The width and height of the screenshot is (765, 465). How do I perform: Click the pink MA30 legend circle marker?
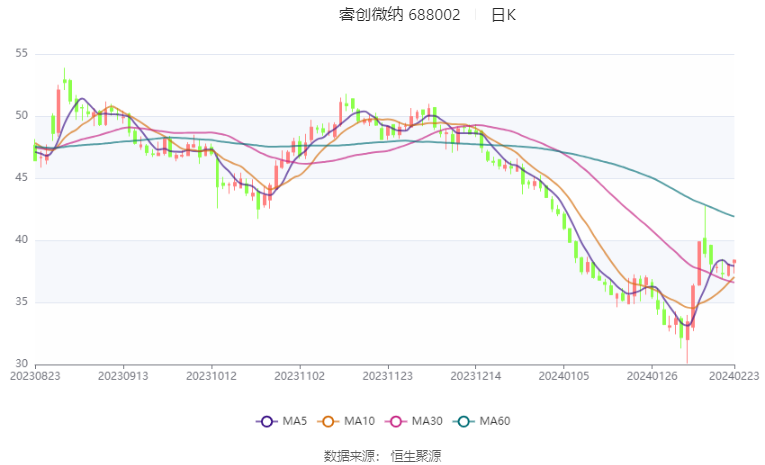396,422
